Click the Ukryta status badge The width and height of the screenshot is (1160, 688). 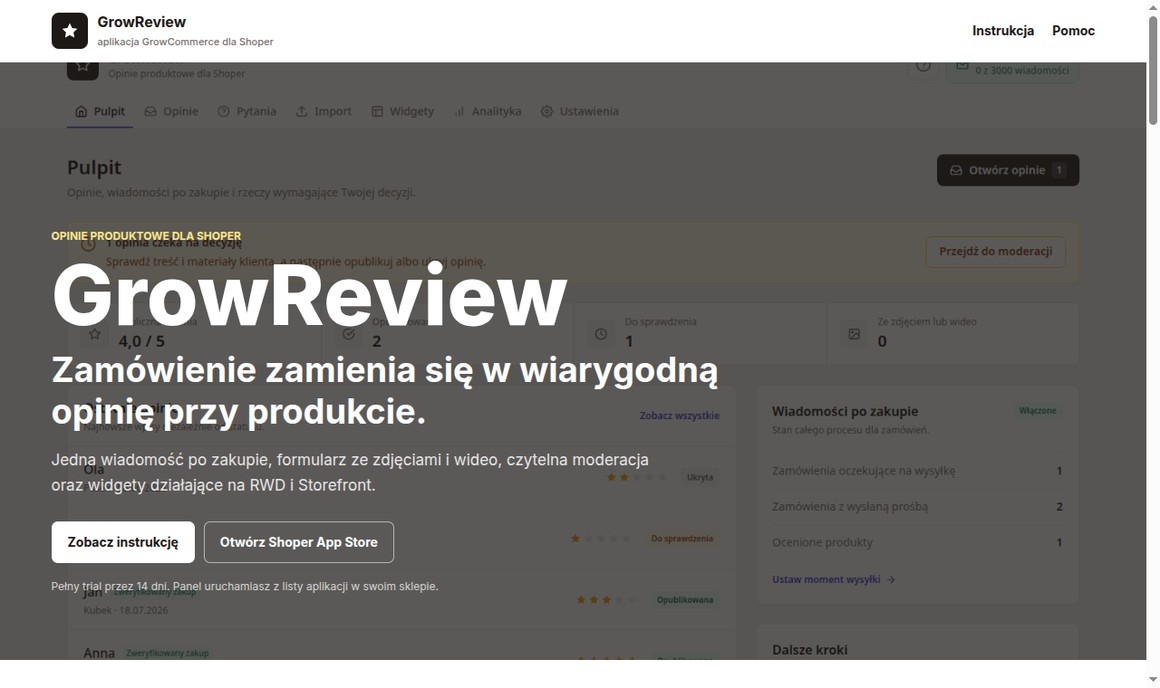coord(700,477)
